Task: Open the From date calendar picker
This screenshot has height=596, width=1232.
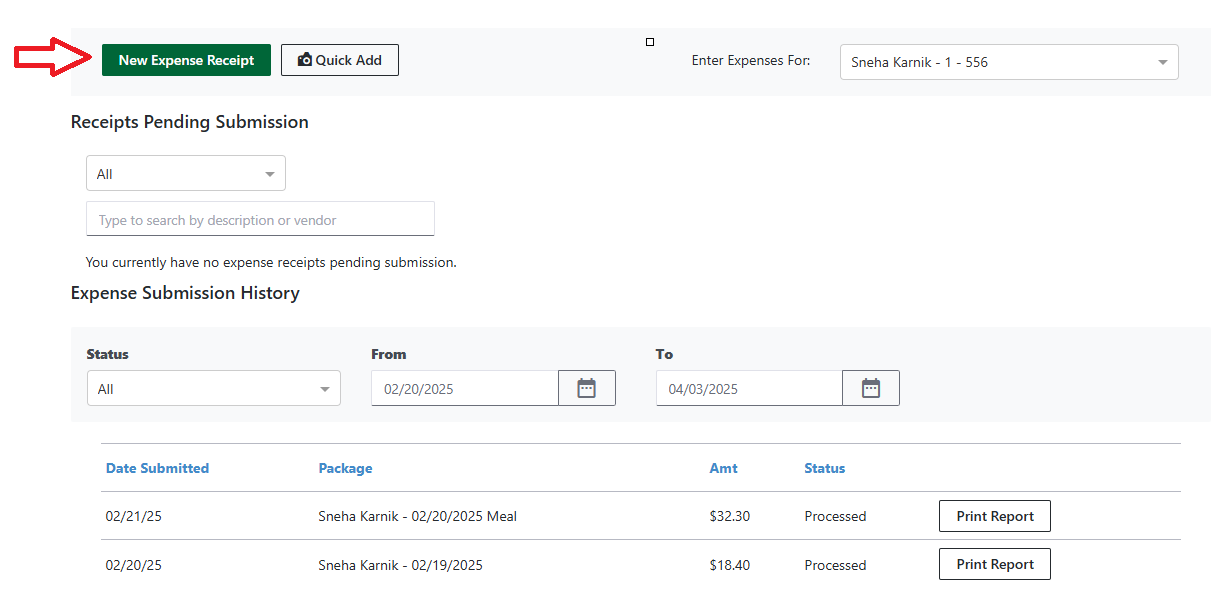Action: click(587, 389)
